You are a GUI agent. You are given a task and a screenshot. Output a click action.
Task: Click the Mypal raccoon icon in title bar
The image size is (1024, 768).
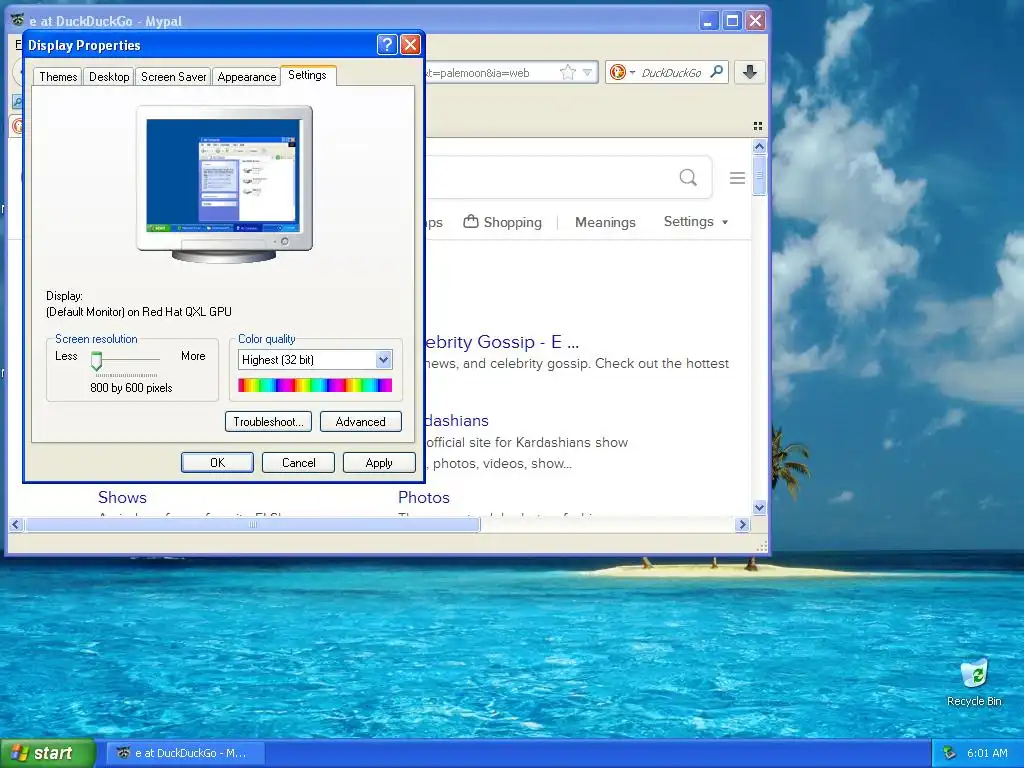tap(18, 20)
